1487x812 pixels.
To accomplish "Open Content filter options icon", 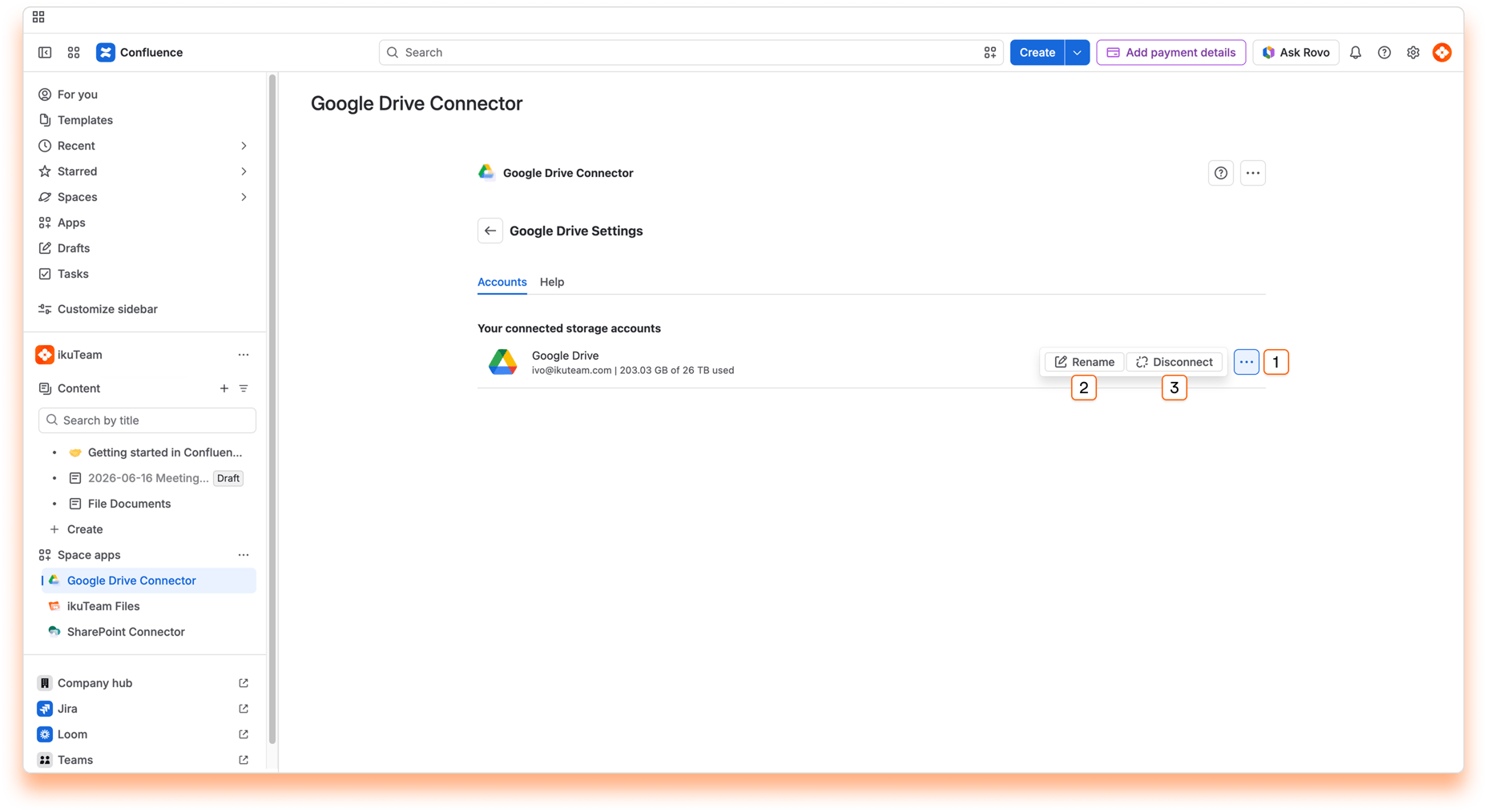I will tap(244, 388).
